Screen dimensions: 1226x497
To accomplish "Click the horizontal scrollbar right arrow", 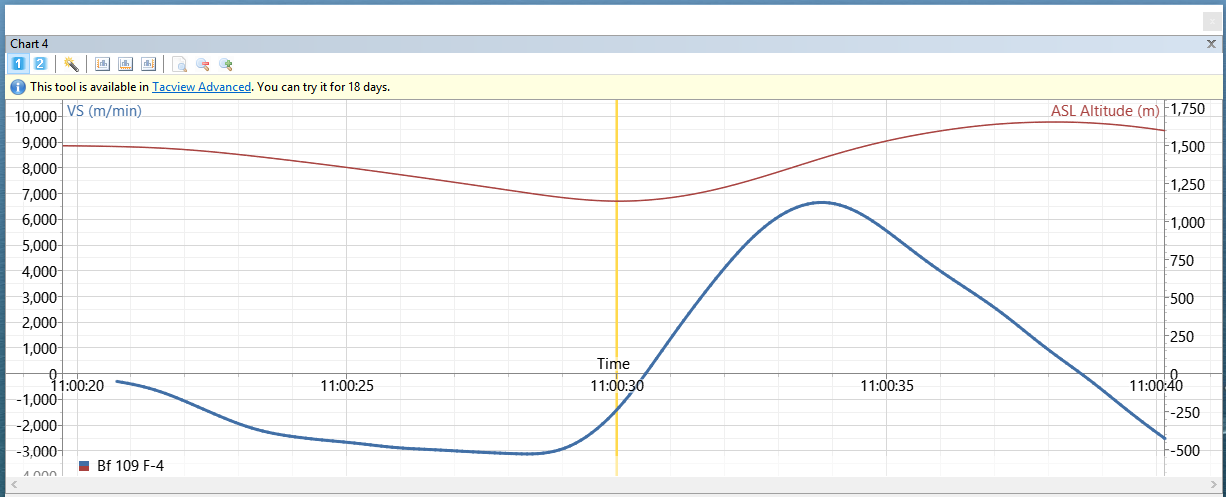I will (x=1216, y=485).
